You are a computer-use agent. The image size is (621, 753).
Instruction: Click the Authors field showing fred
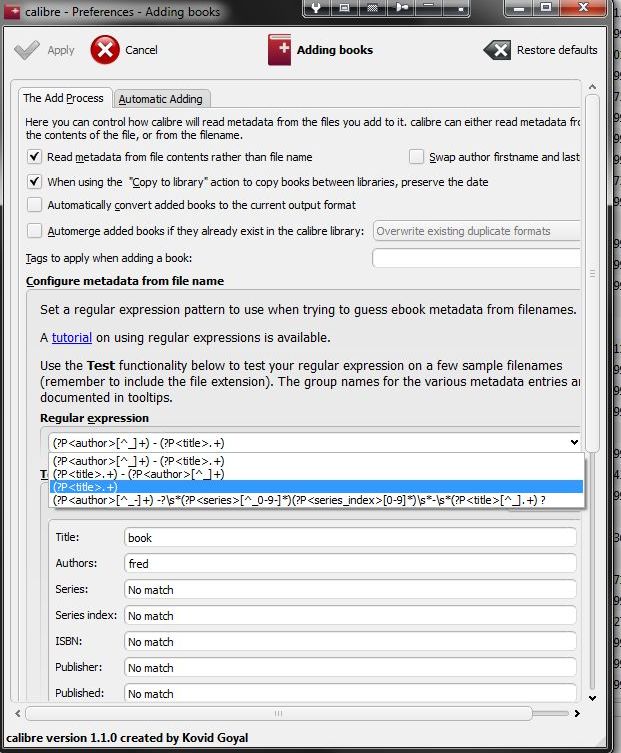[350, 563]
